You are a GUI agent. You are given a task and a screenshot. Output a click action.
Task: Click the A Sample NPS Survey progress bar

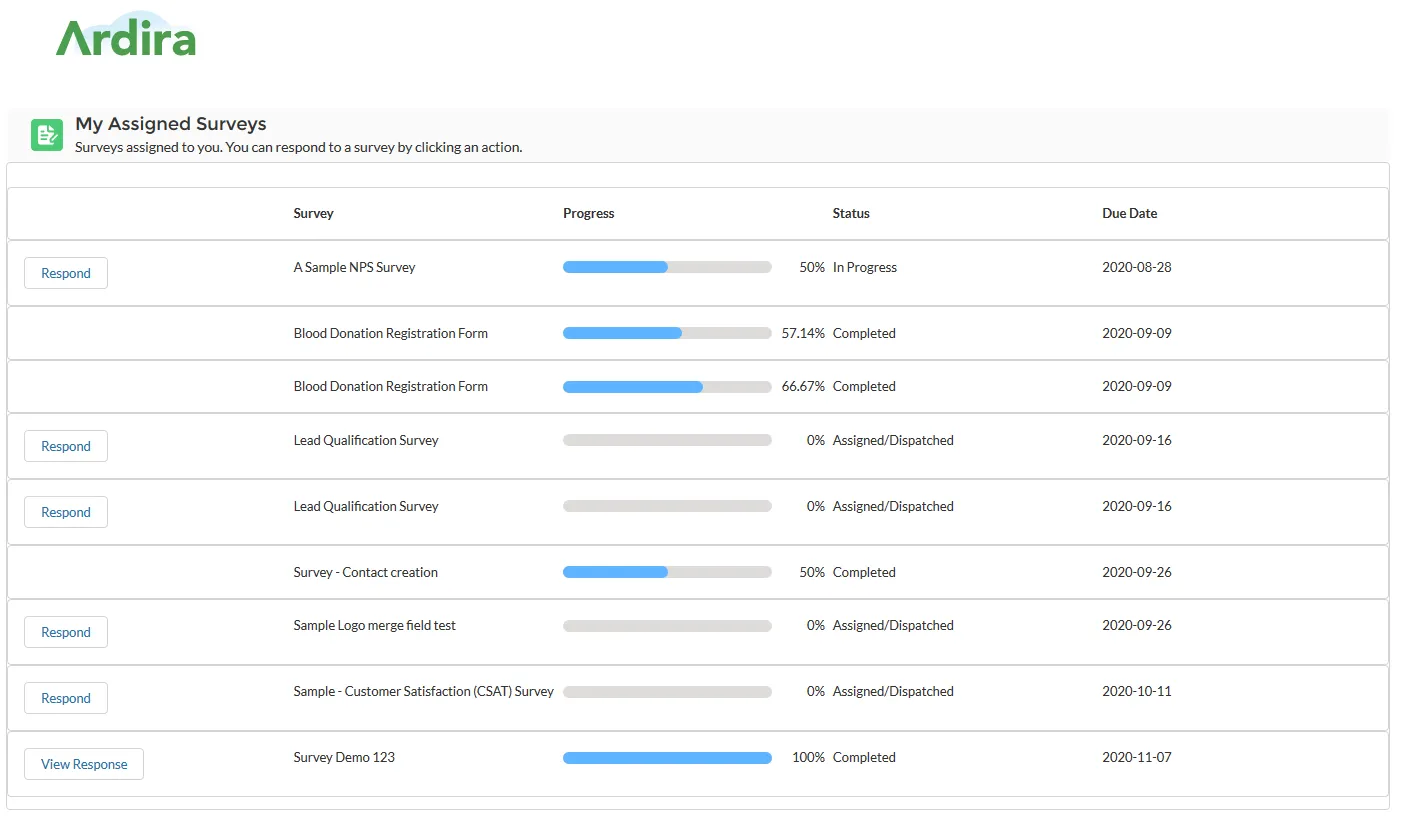(x=667, y=267)
